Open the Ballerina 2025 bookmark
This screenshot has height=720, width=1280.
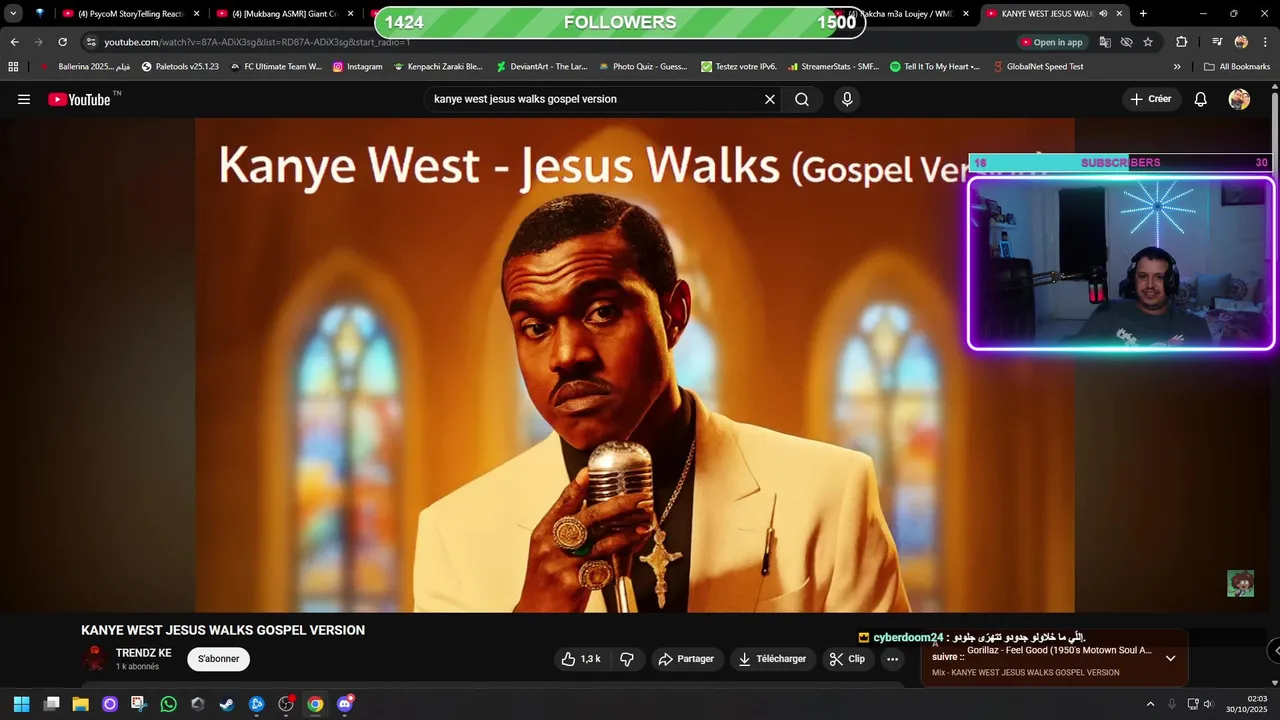click(x=85, y=67)
